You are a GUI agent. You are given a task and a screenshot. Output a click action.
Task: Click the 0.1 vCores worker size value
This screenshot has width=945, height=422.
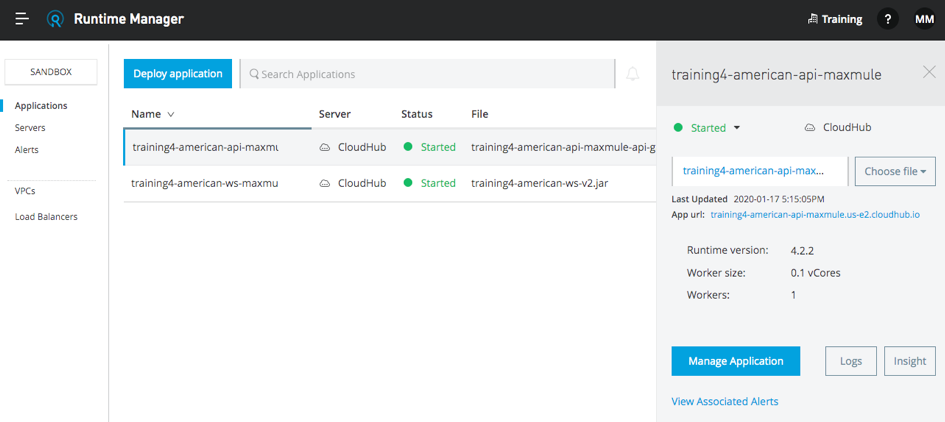click(815, 273)
